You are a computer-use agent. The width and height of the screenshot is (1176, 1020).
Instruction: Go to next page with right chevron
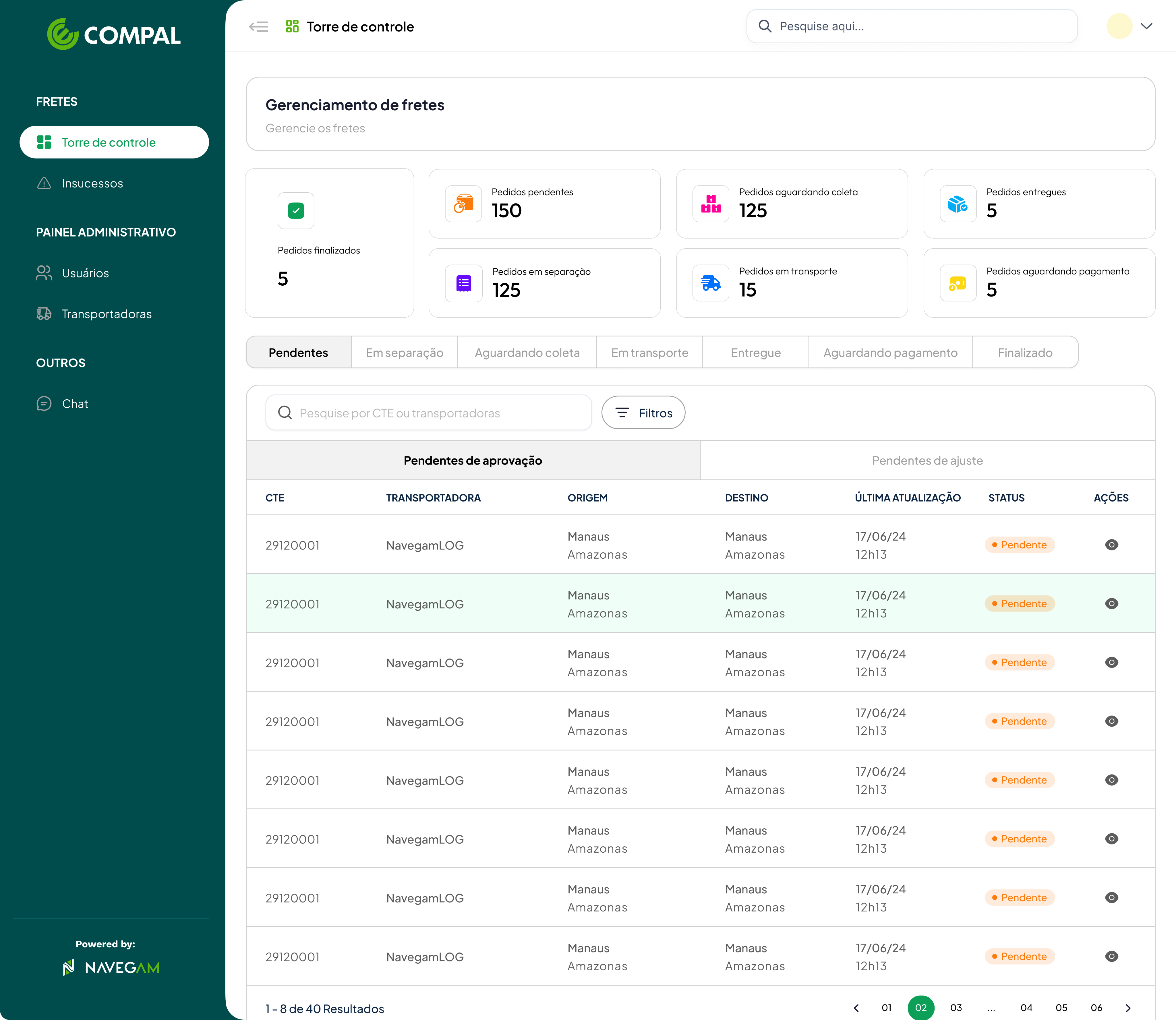[1127, 1007]
